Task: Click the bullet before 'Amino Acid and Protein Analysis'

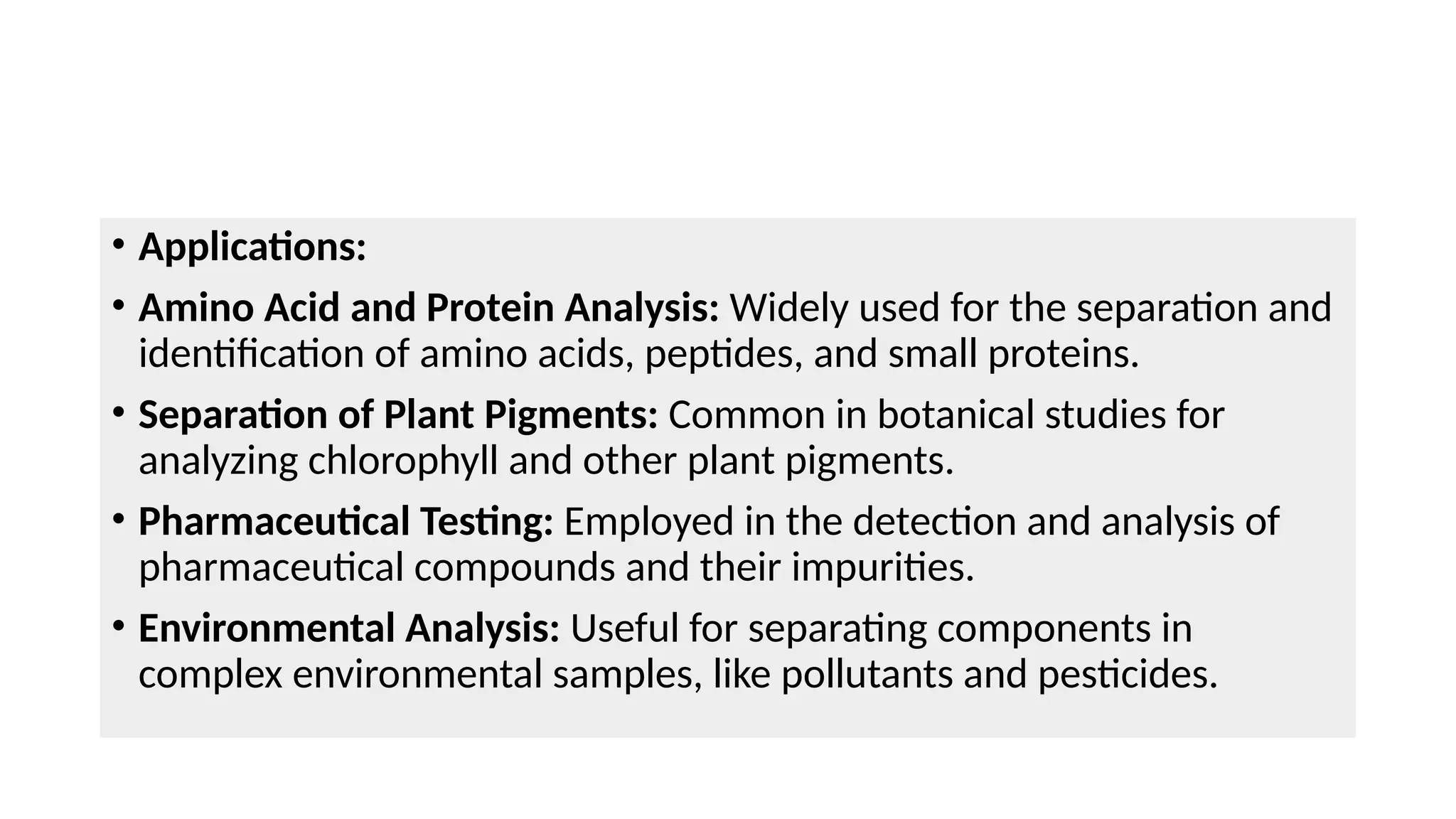Action: coord(118,306)
